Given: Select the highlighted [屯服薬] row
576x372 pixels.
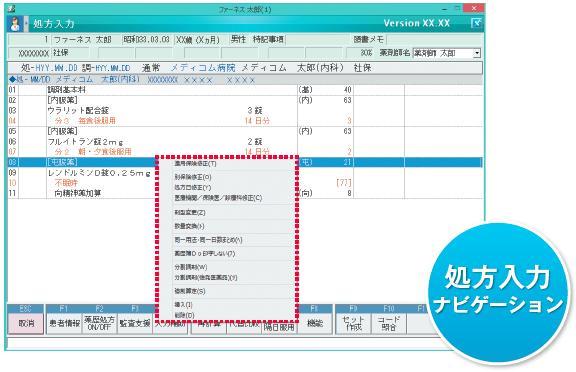Looking at the screenshot, I should (245, 162).
